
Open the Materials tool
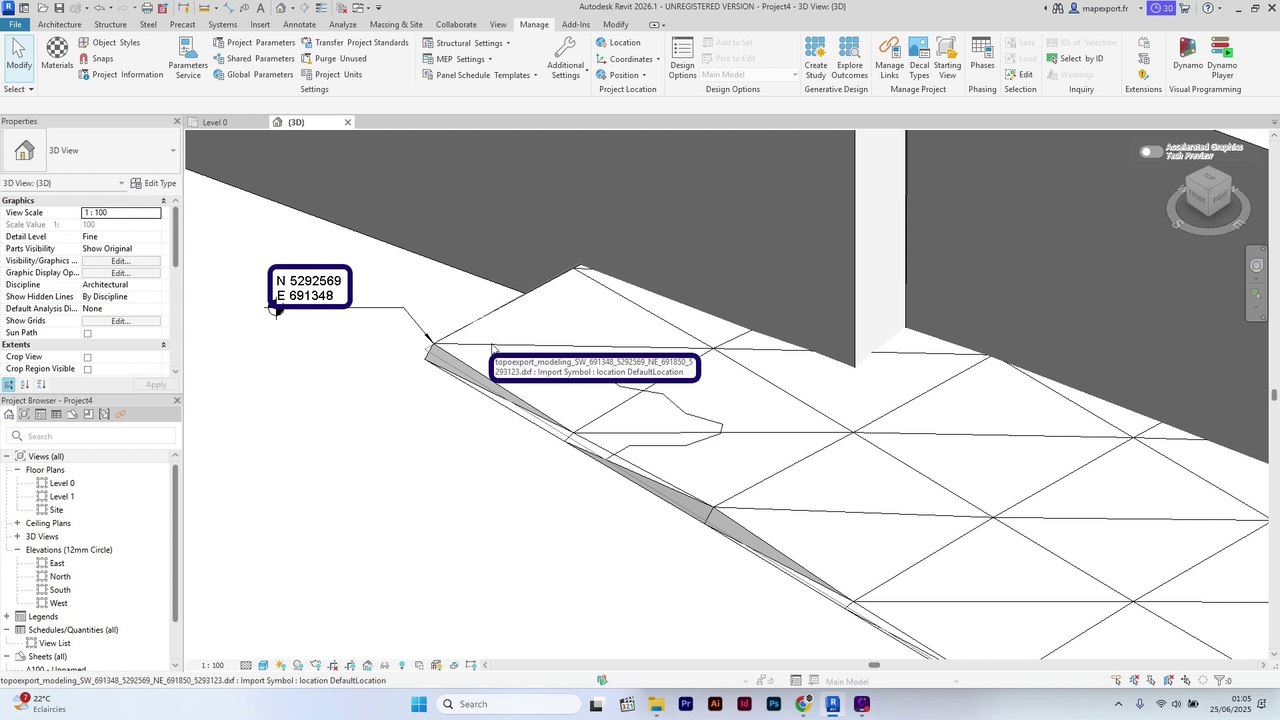57,54
